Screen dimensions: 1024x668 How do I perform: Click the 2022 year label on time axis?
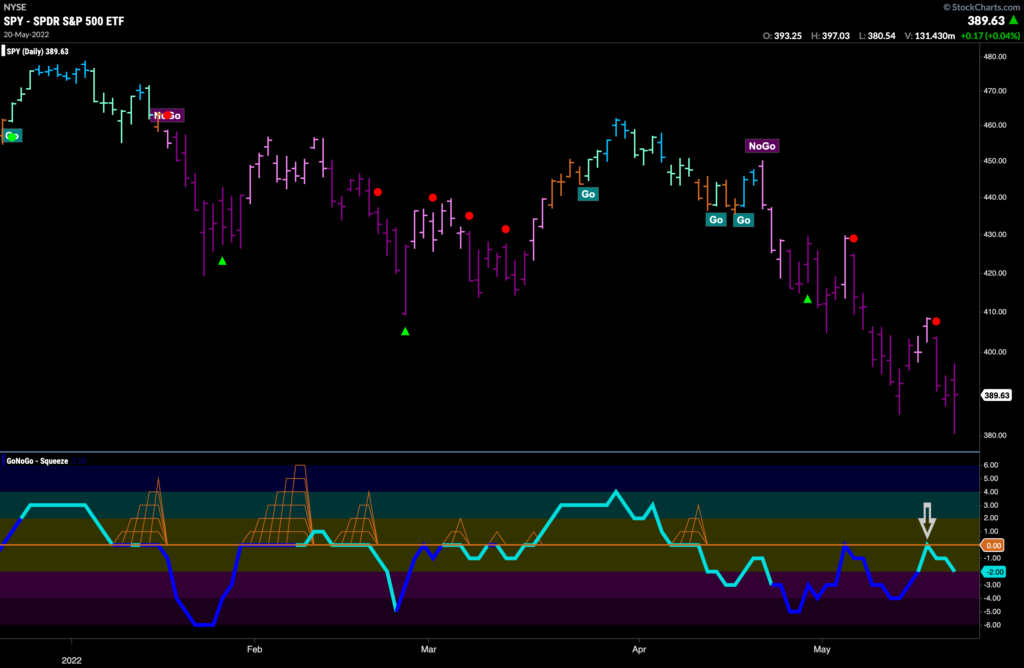coord(71,660)
